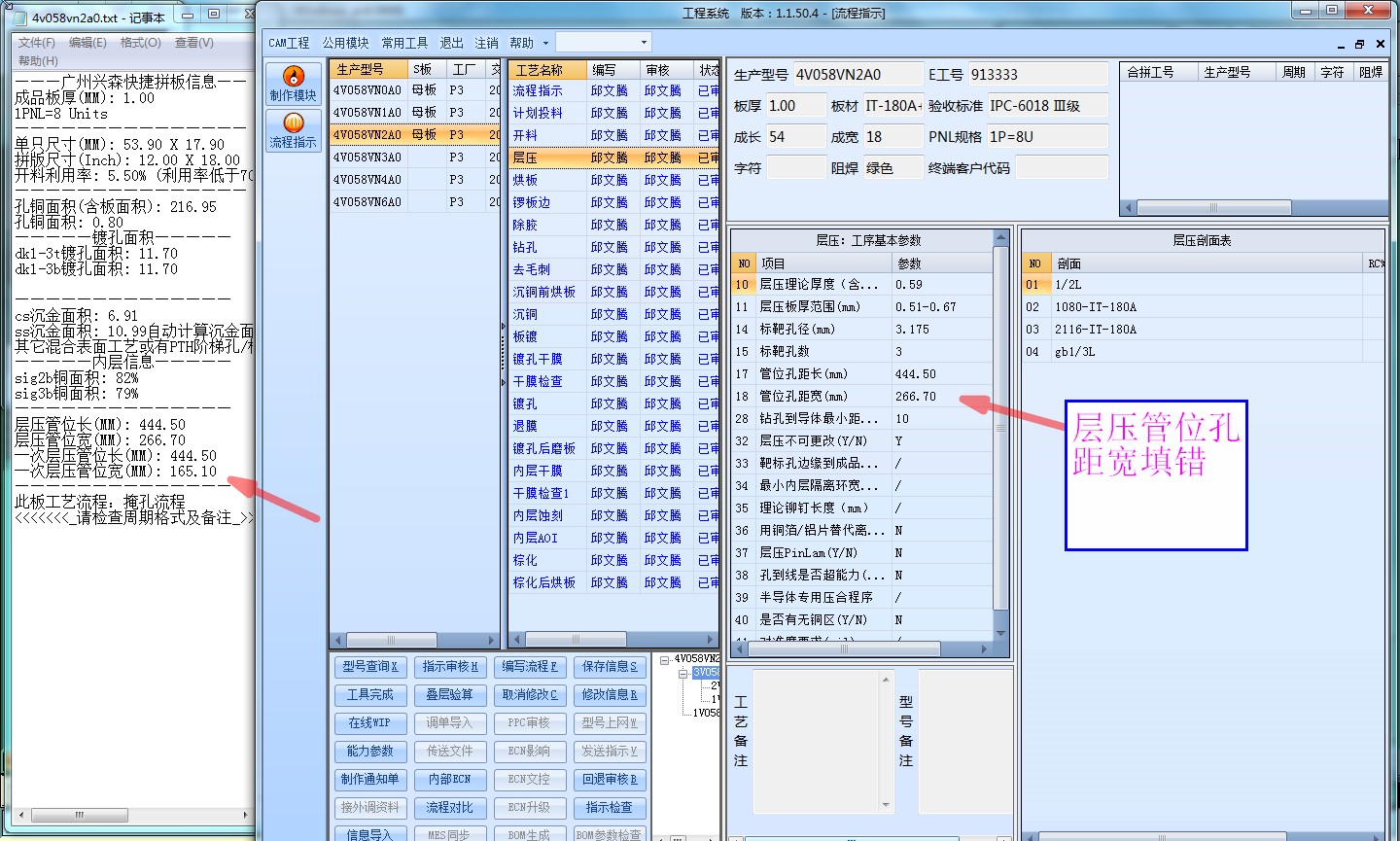Collapse the 3V058 tree node
The image size is (1400, 841).
pyautogui.click(x=682, y=673)
